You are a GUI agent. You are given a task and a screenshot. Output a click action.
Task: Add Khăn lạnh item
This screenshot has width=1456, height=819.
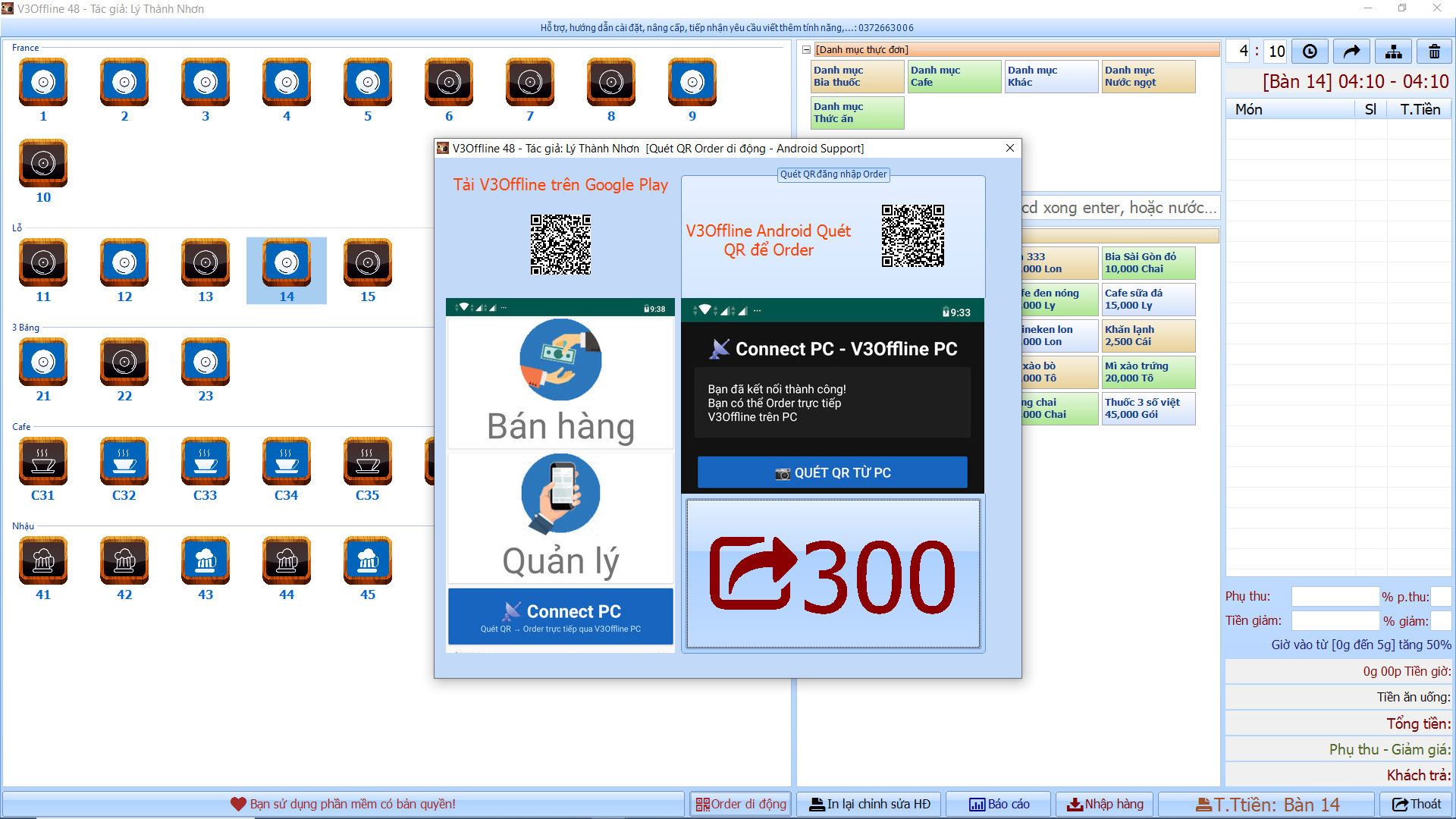(1148, 336)
